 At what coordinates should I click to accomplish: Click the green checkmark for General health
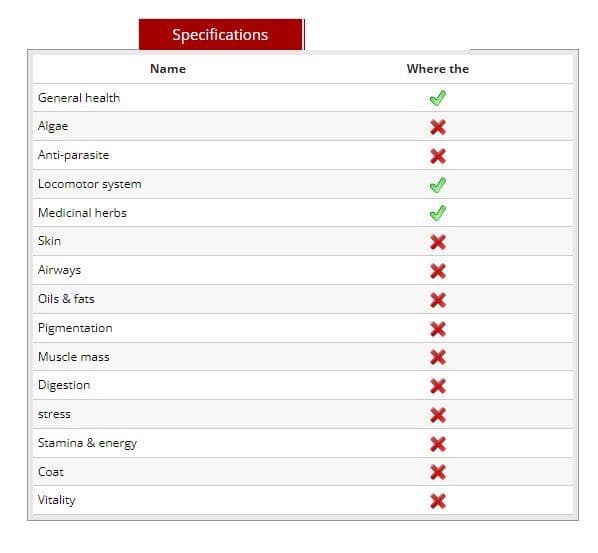click(437, 98)
